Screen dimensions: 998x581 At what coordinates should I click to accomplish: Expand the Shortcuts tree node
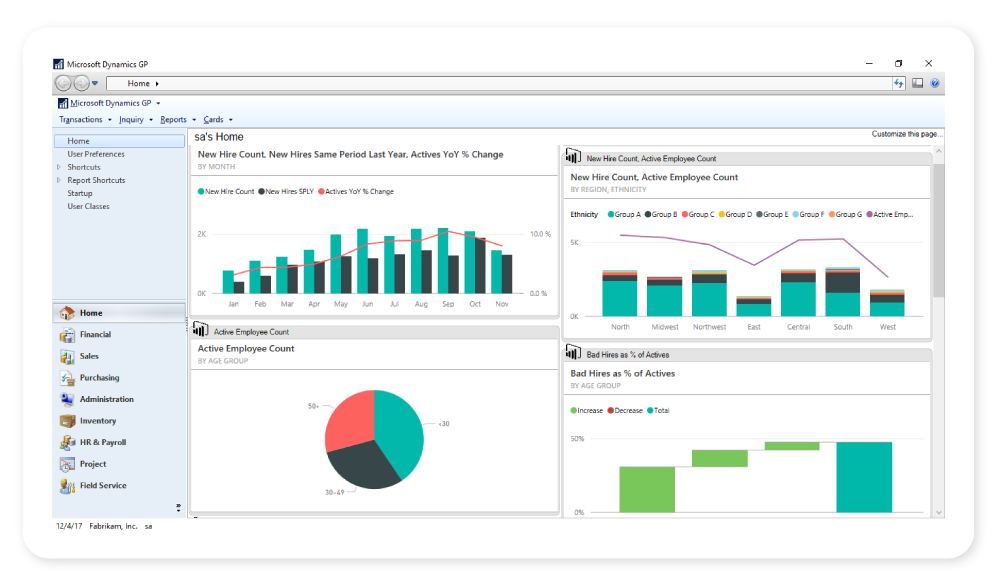coord(59,167)
